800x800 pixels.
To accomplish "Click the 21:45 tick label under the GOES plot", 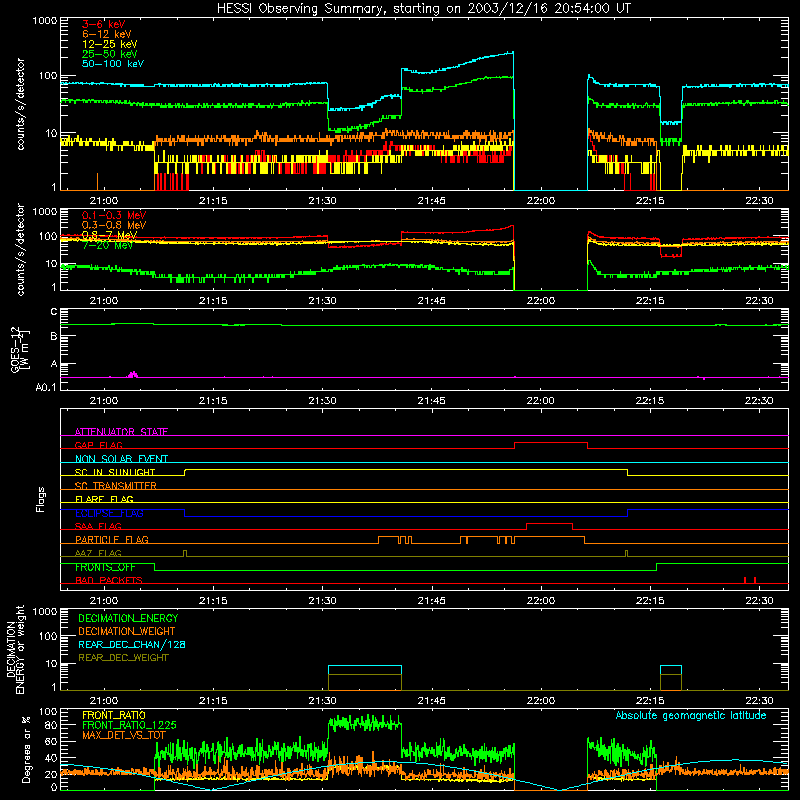I will (x=431, y=401).
